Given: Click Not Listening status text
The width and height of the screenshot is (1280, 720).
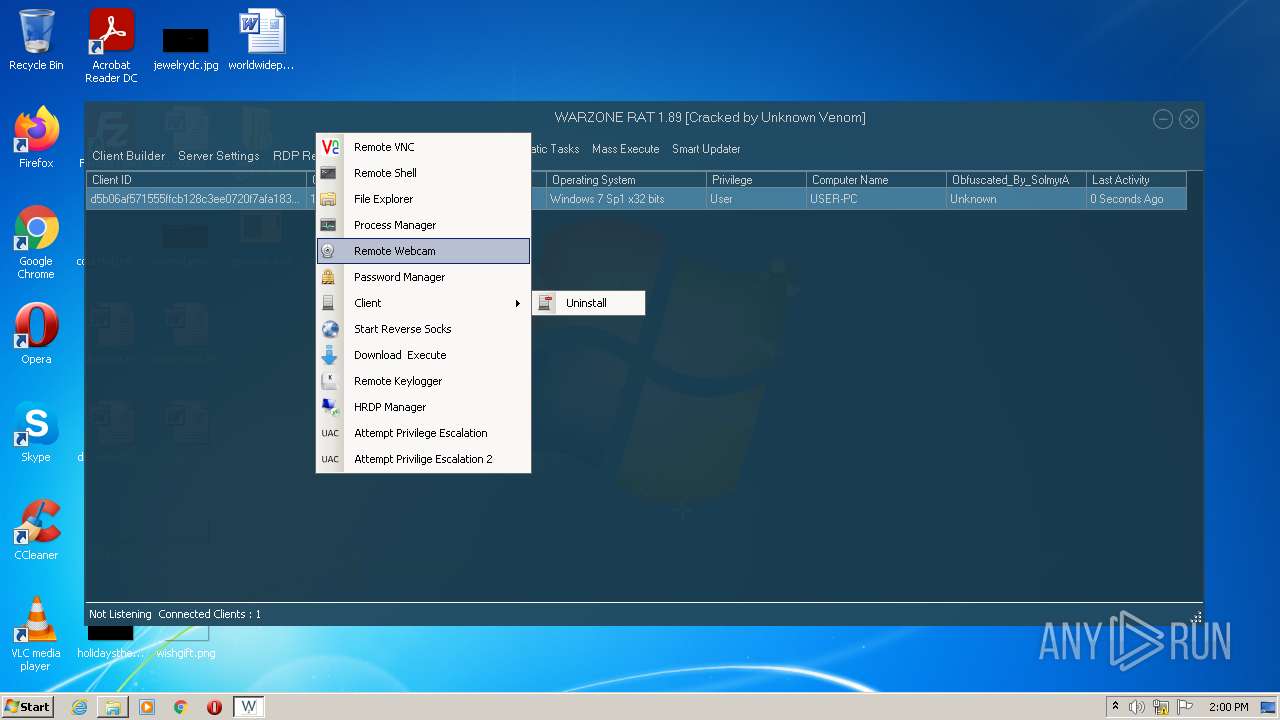Looking at the screenshot, I should pyautogui.click(x=120, y=614).
